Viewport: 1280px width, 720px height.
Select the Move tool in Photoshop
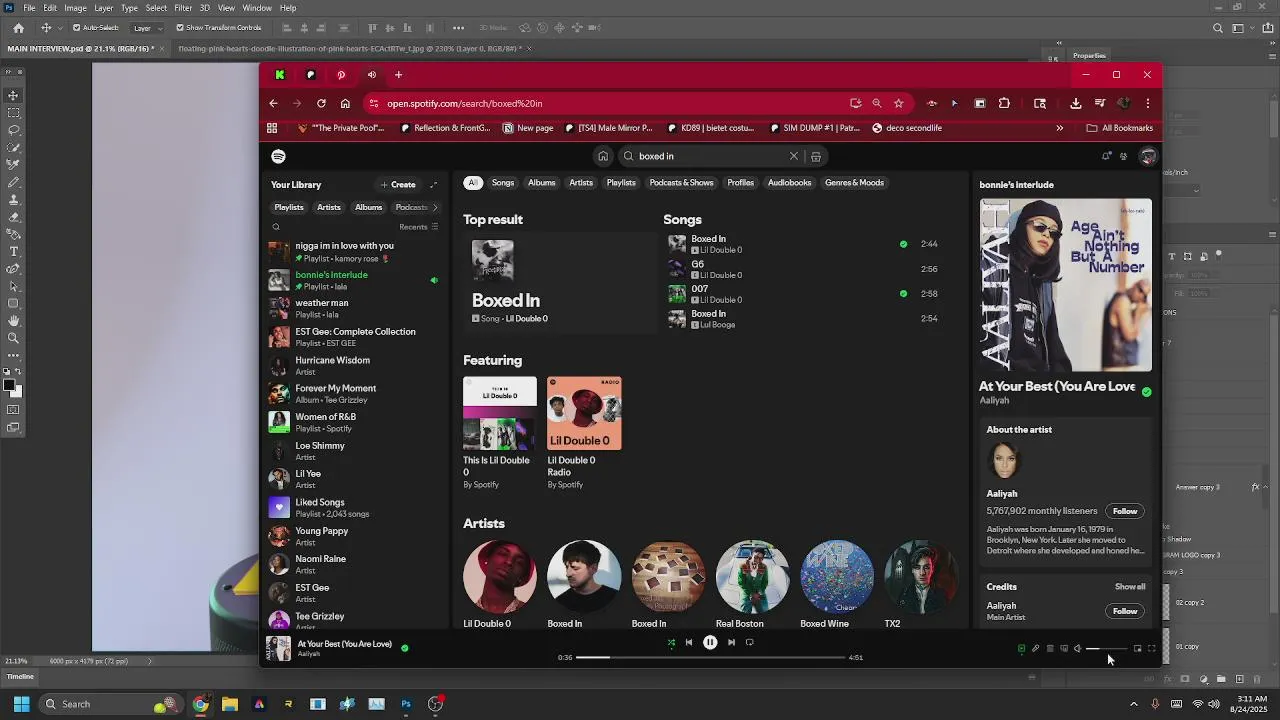click(13, 95)
